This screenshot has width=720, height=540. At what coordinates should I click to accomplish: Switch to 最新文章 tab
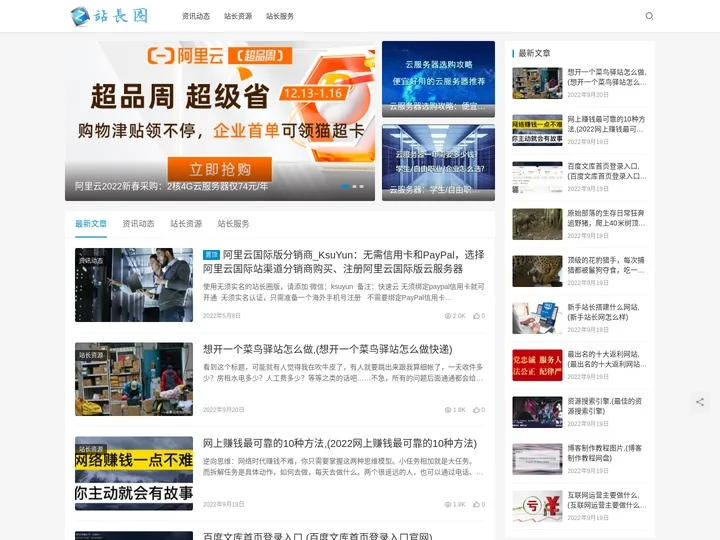tap(91, 224)
